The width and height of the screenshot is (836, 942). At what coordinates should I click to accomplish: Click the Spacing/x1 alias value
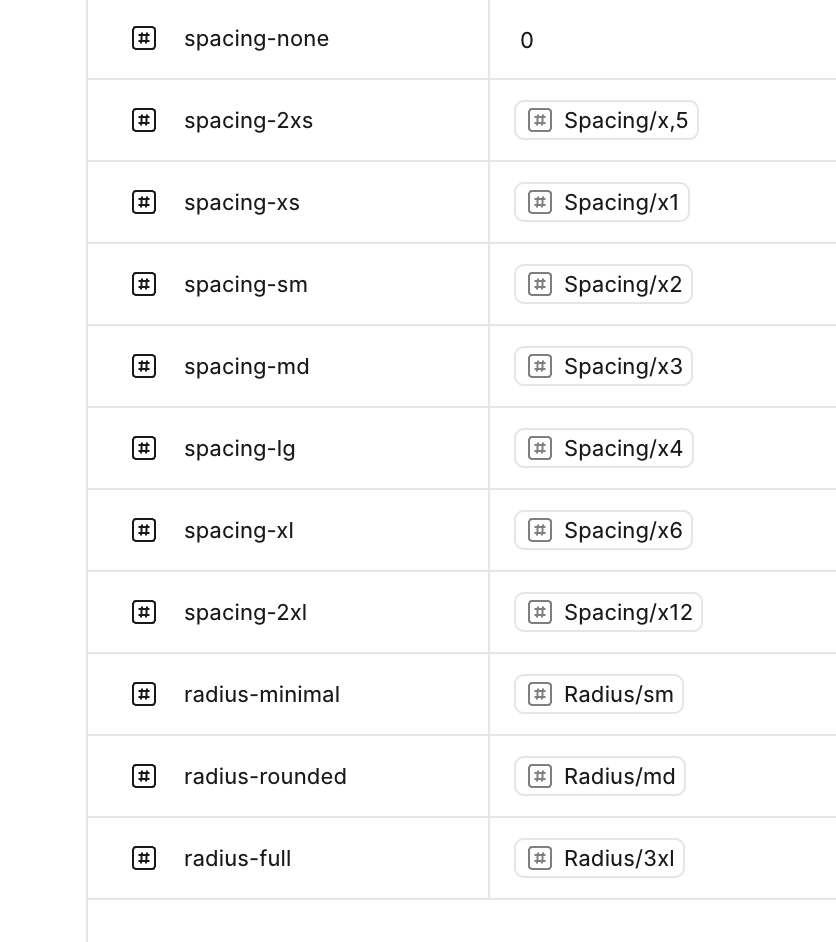click(x=602, y=203)
